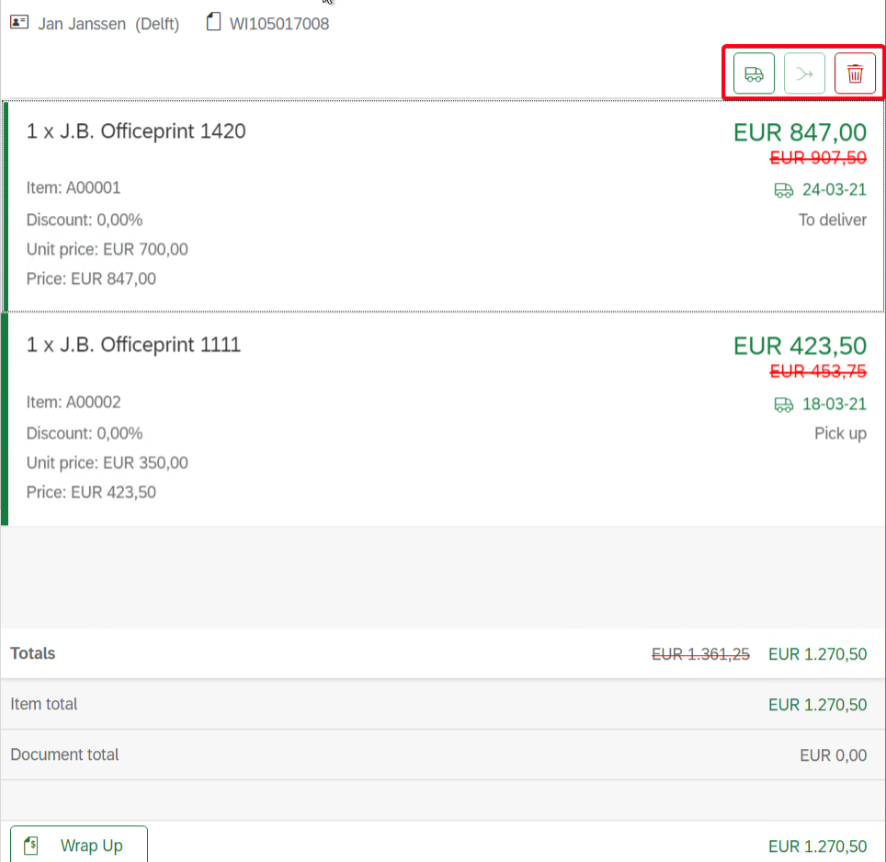Click the document icon beside WI105017008
Viewport: 886px width, 862px height.
(213, 22)
